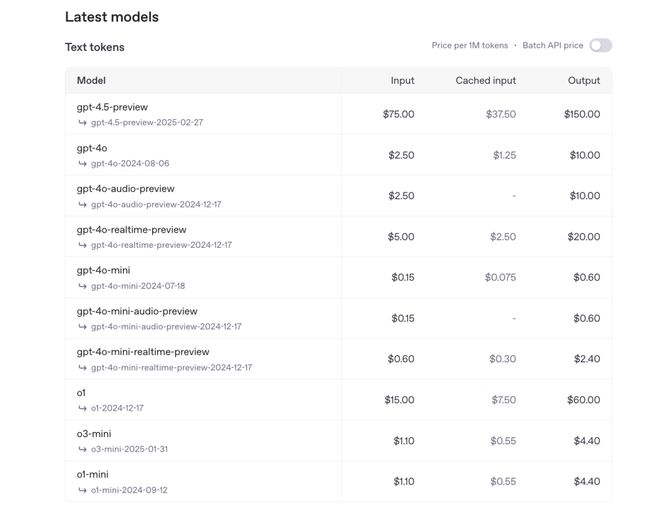
Task: Click the gpt-4o-mini-realtime-preview-2024-12-17 snapshot text
Action: 171,368
